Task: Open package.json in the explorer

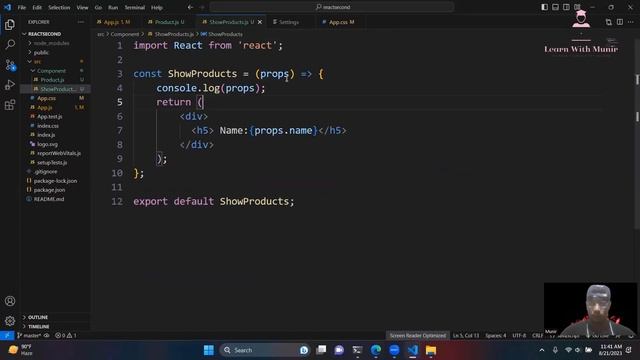Action: (49, 190)
